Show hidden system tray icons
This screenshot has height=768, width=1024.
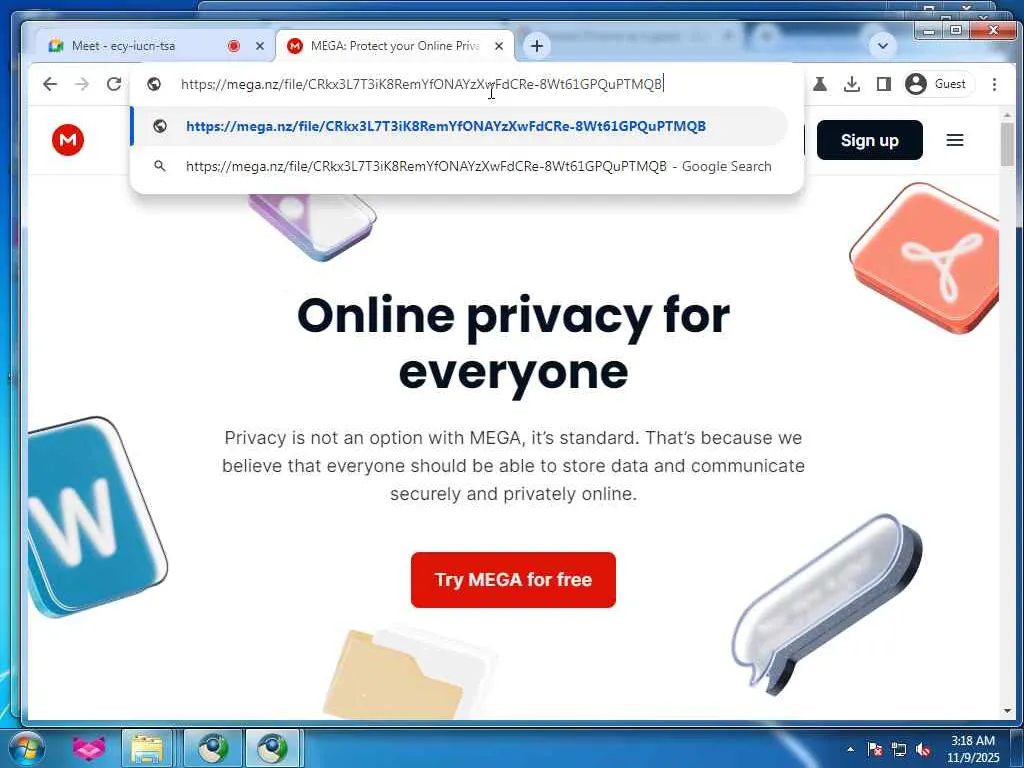tap(850, 749)
